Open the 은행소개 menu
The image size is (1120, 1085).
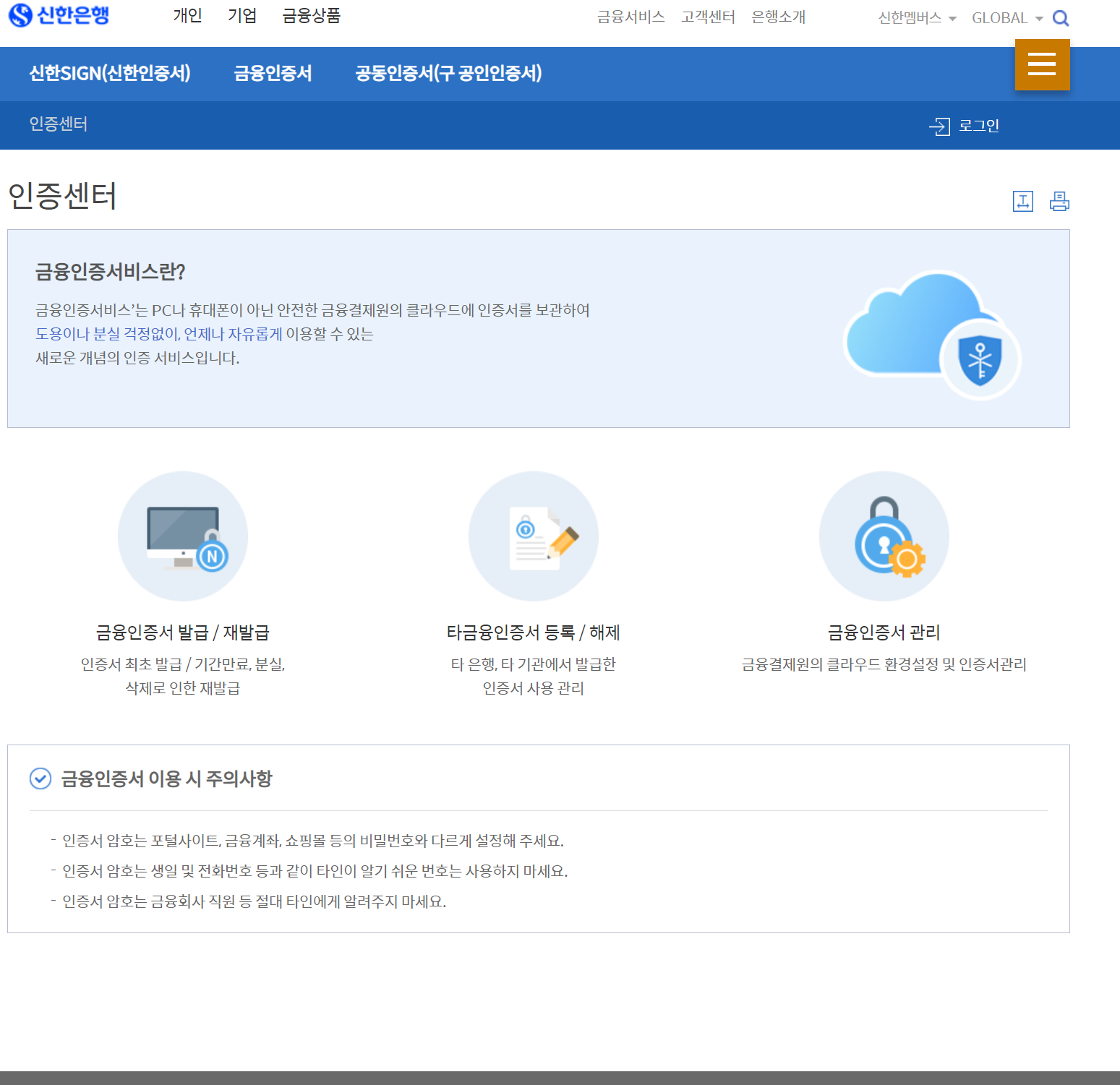pyautogui.click(x=778, y=17)
